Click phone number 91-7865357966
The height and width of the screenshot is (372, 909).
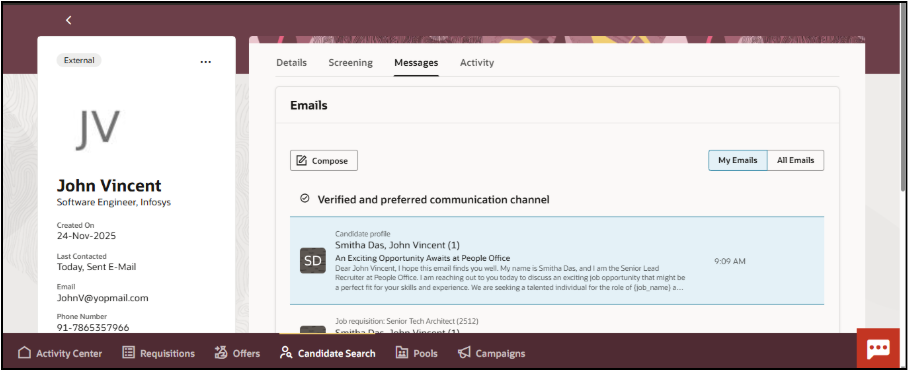(x=93, y=328)
